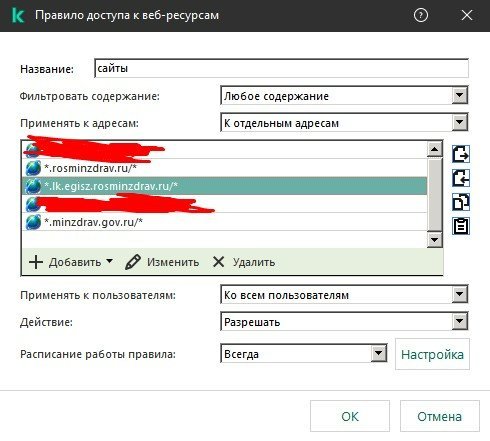The height and width of the screenshot is (441, 490).
Task: Click the Добавить button with plus sign
Action: pos(71,262)
